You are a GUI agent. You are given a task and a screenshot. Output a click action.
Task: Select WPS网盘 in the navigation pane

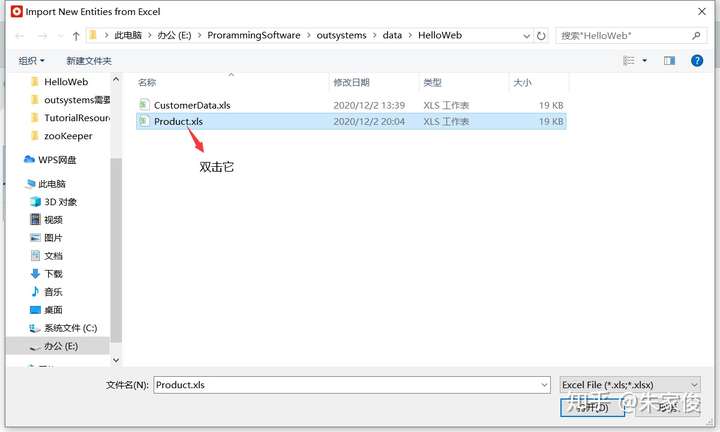click(51, 160)
